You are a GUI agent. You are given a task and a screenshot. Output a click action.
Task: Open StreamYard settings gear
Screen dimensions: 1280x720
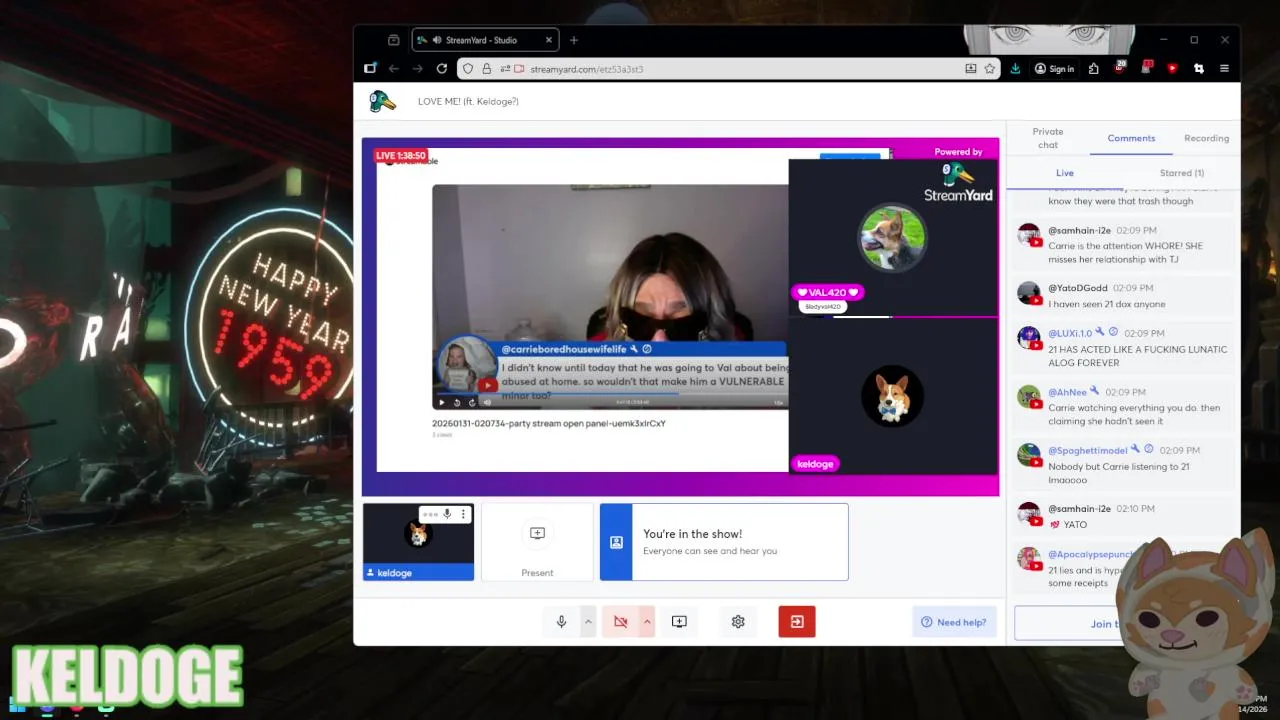pos(738,622)
